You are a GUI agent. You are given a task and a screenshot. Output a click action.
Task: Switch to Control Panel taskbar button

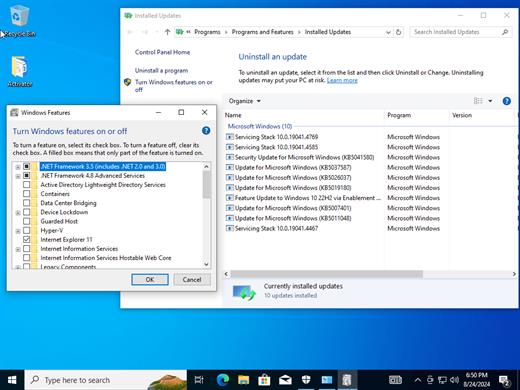326,380
